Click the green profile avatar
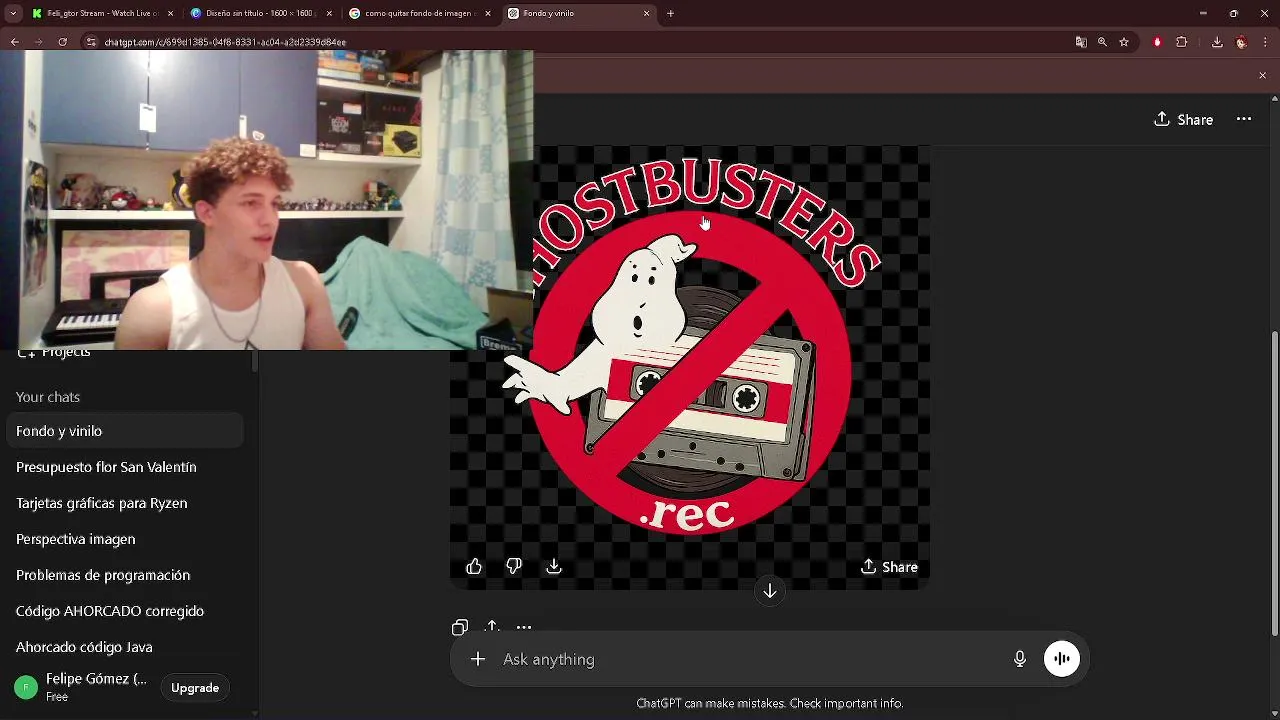The image size is (1280, 720). pyautogui.click(x=26, y=687)
